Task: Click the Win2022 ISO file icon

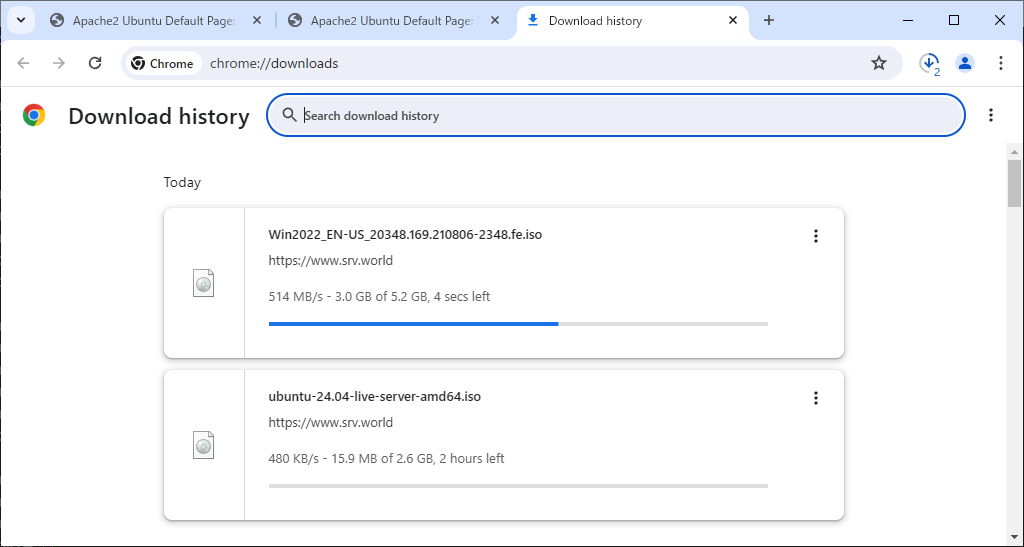Action: (x=203, y=283)
